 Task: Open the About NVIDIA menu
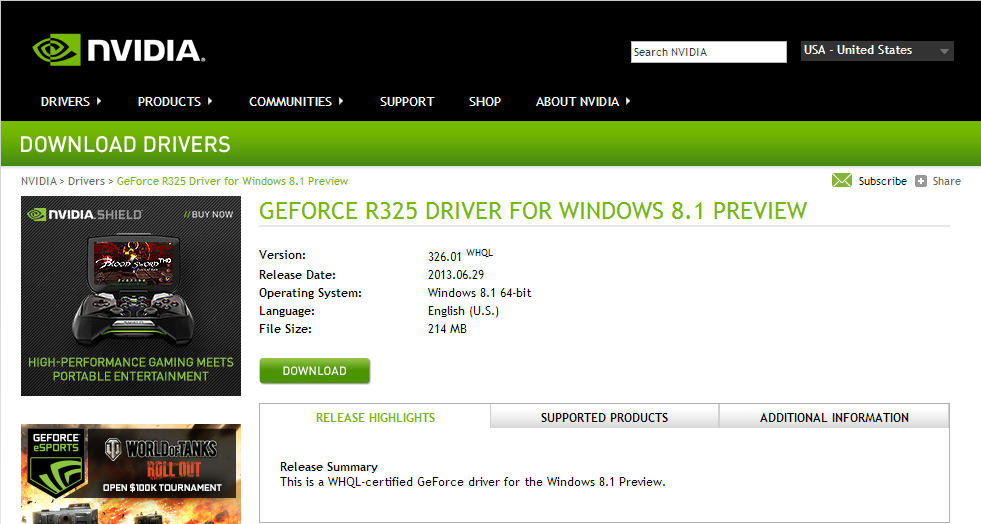(x=582, y=101)
